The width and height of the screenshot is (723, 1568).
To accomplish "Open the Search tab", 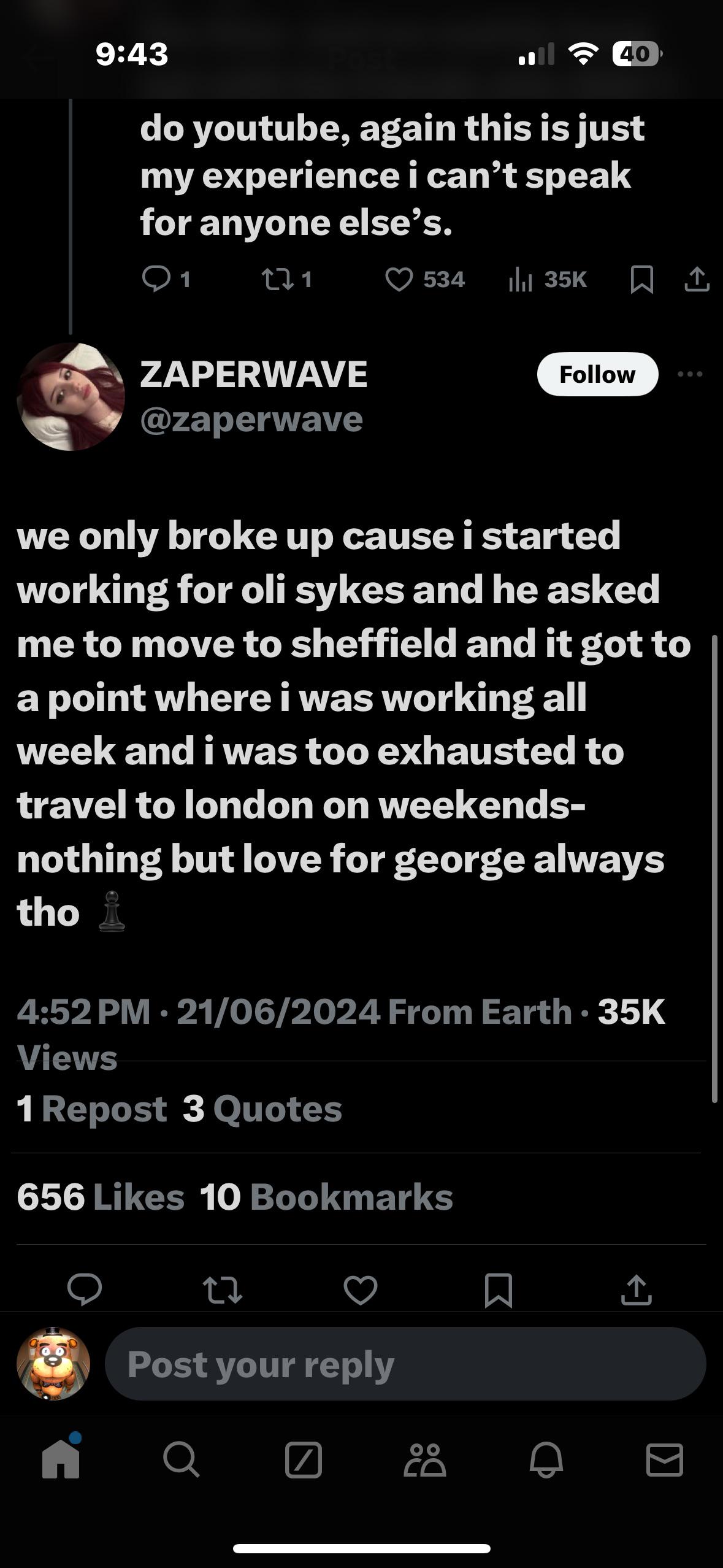I will 181,1460.
